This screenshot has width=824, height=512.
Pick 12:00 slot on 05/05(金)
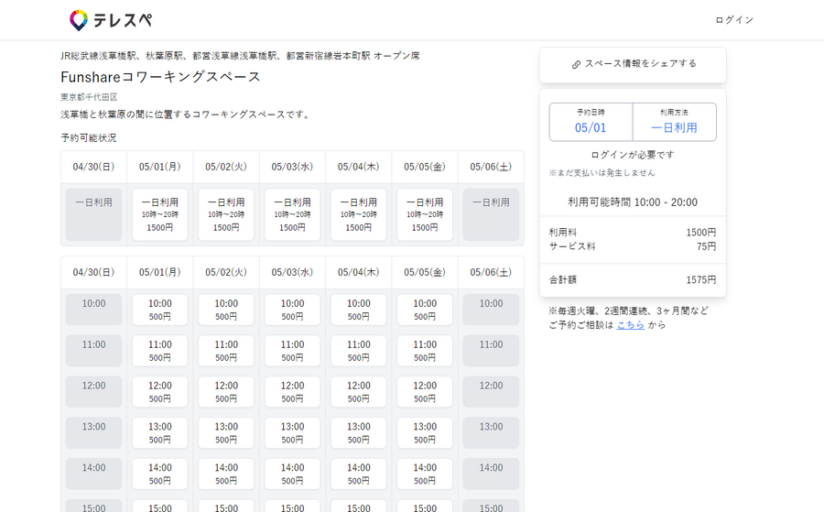(x=425, y=392)
